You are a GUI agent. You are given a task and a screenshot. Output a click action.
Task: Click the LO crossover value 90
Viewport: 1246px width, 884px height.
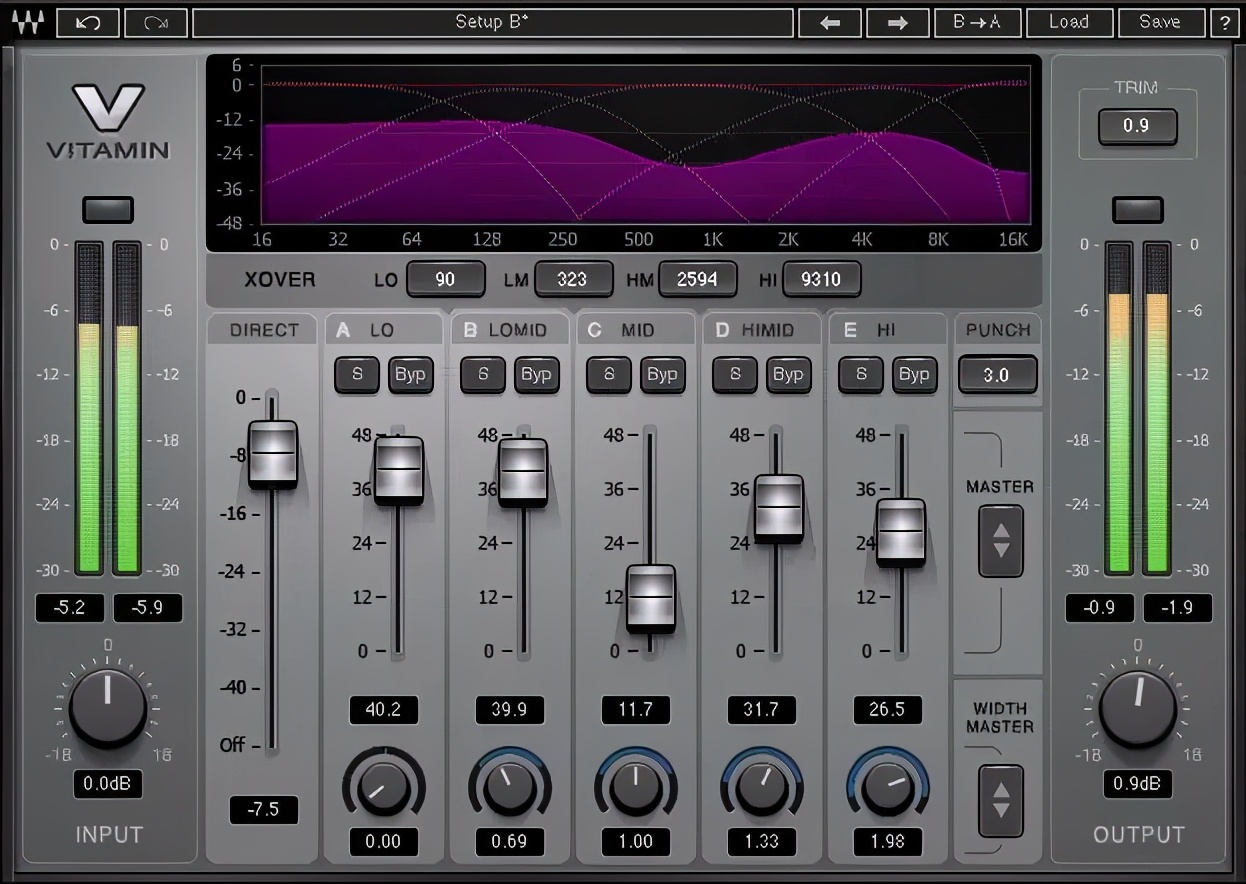(x=446, y=279)
